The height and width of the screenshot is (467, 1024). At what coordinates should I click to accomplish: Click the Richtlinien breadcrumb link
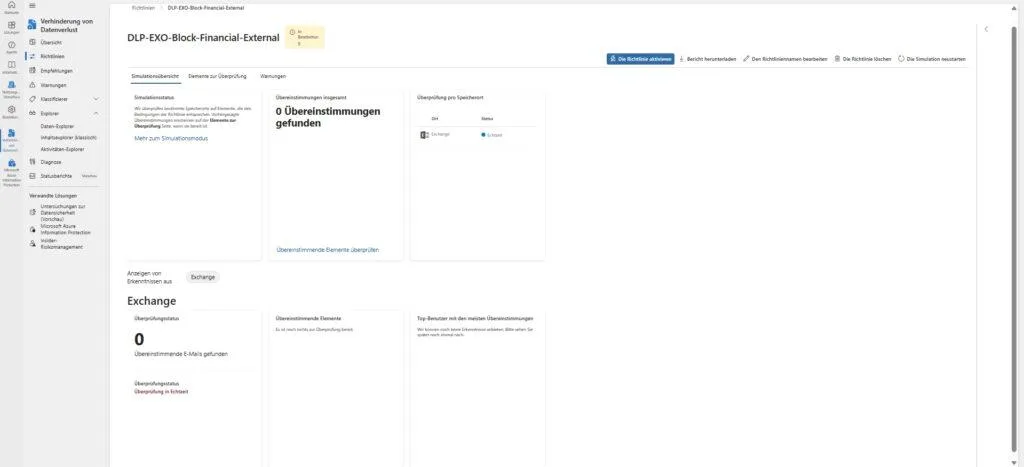point(143,6)
